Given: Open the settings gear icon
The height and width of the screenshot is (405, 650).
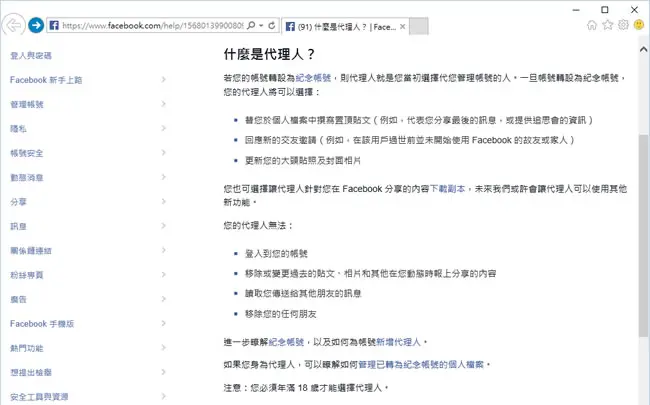Looking at the screenshot, I should click(623, 25).
